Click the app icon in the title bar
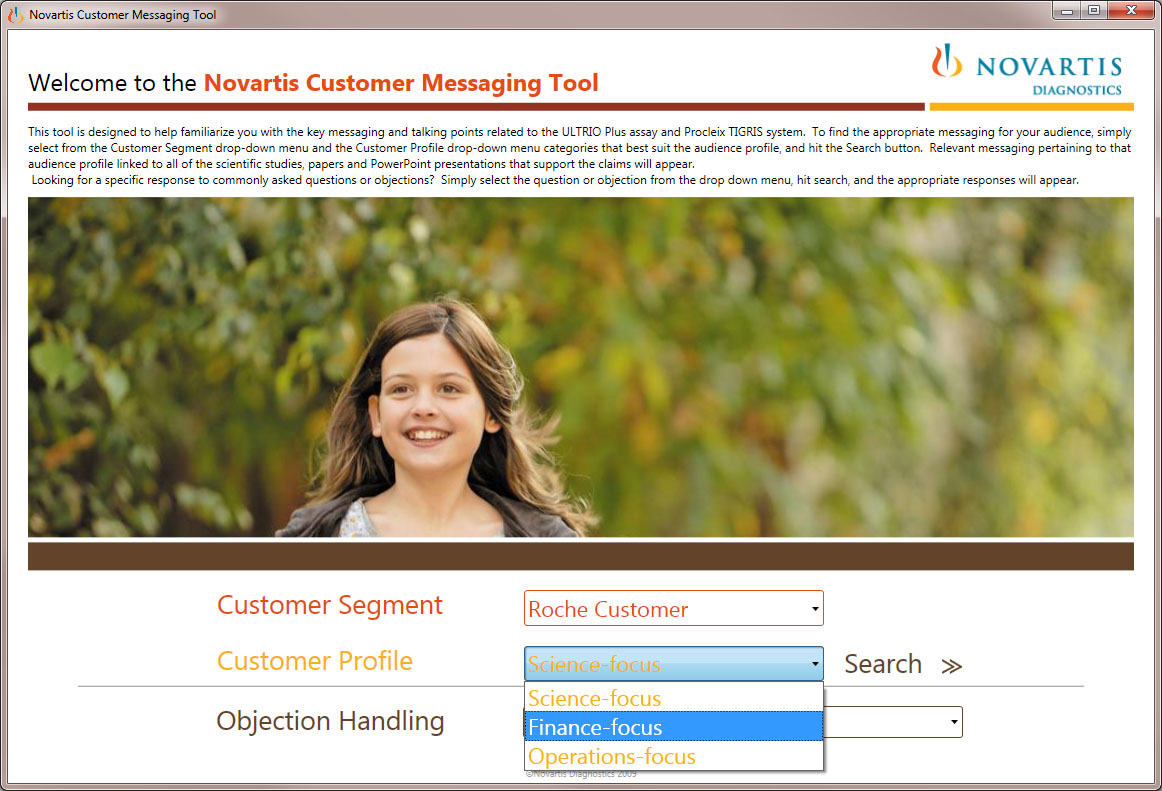This screenshot has height=791, width=1162. click(x=16, y=14)
